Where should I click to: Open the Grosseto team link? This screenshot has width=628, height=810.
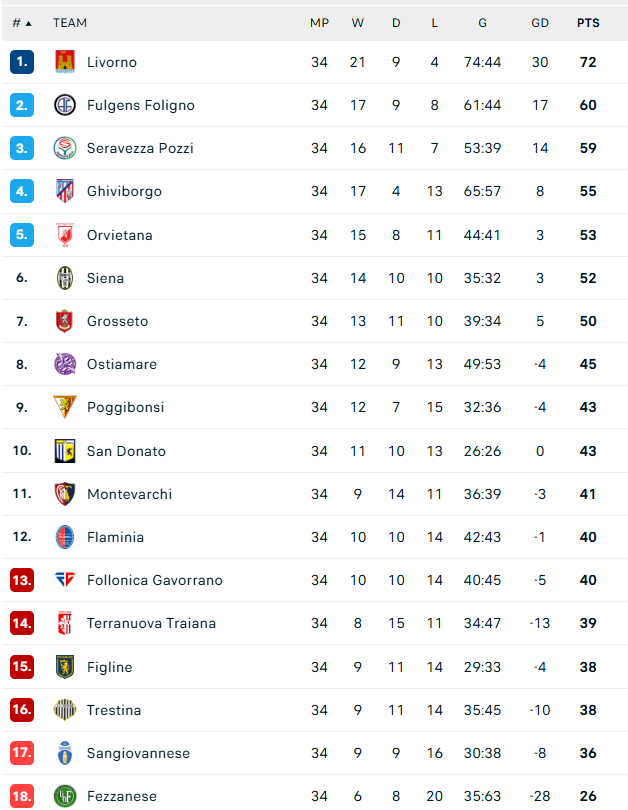tap(117, 321)
